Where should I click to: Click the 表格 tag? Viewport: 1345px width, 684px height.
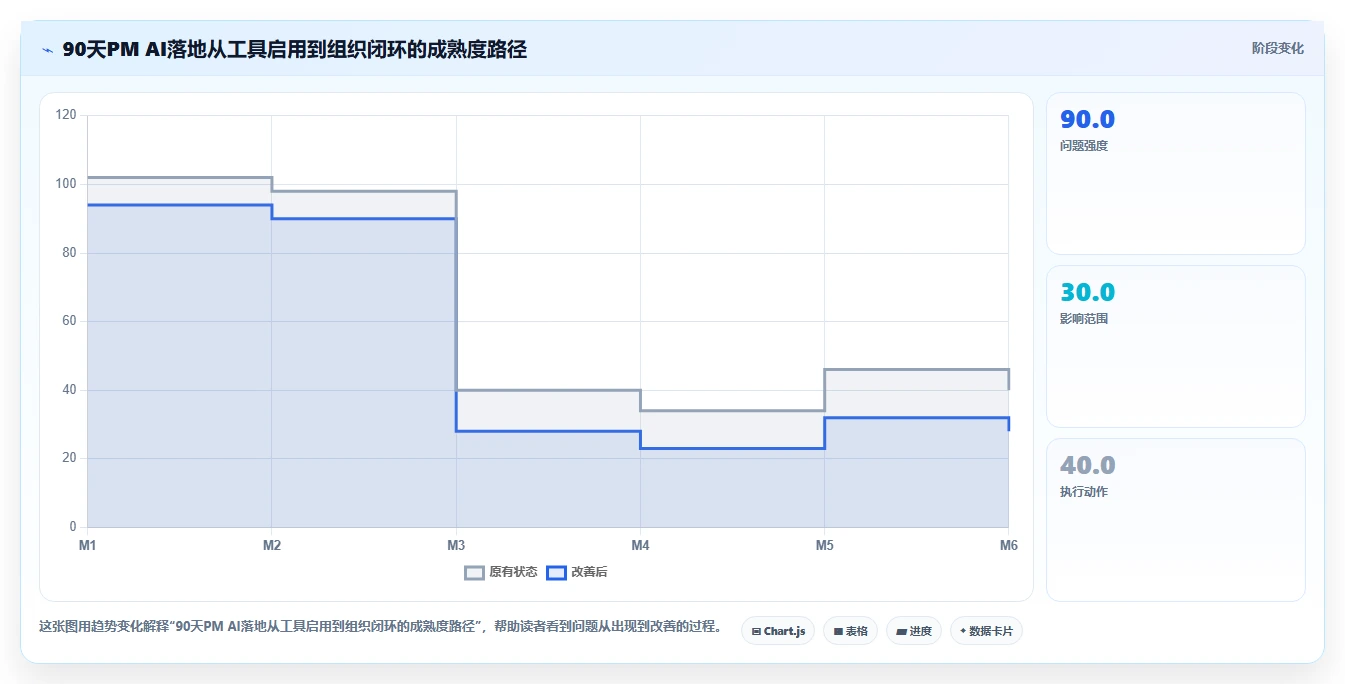[x=850, y=631]
